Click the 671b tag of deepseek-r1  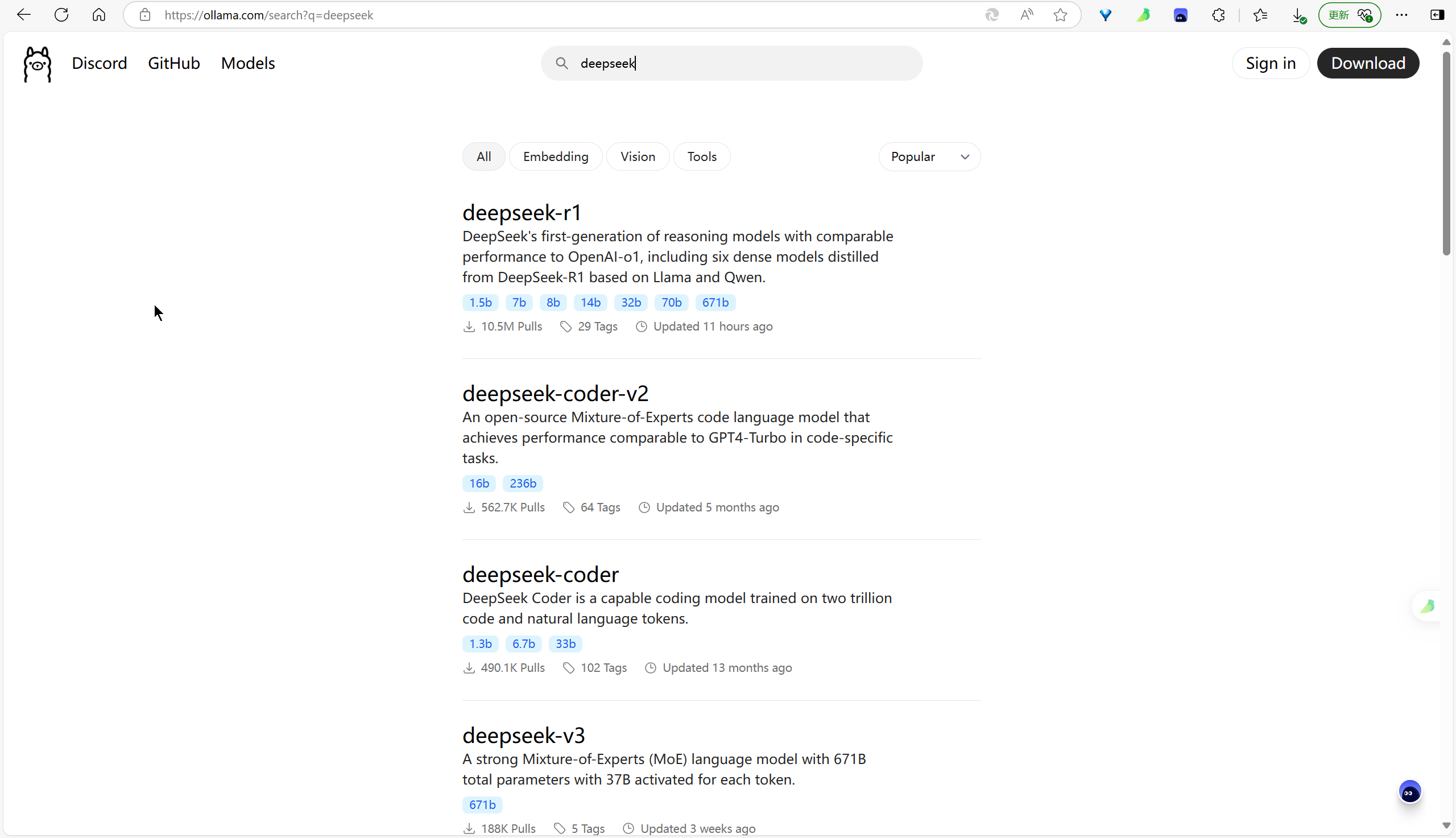(x=715, y=303)
